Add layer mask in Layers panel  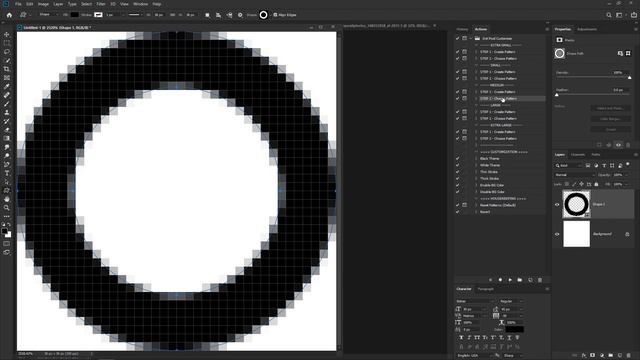pyautogui.click(x=593, y=356)
